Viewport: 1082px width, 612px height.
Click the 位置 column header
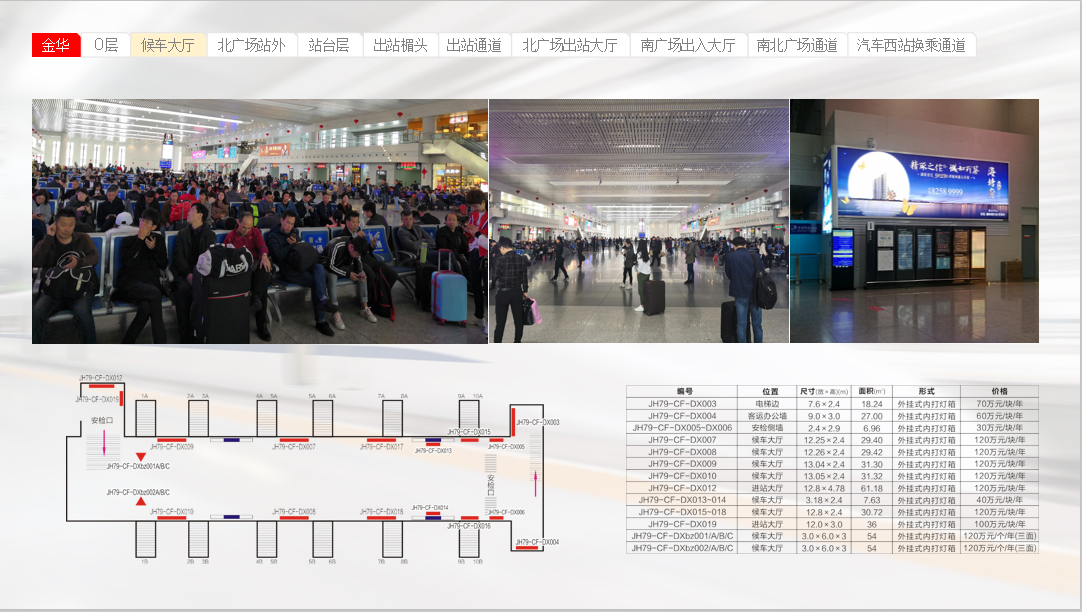click(767, 391)
